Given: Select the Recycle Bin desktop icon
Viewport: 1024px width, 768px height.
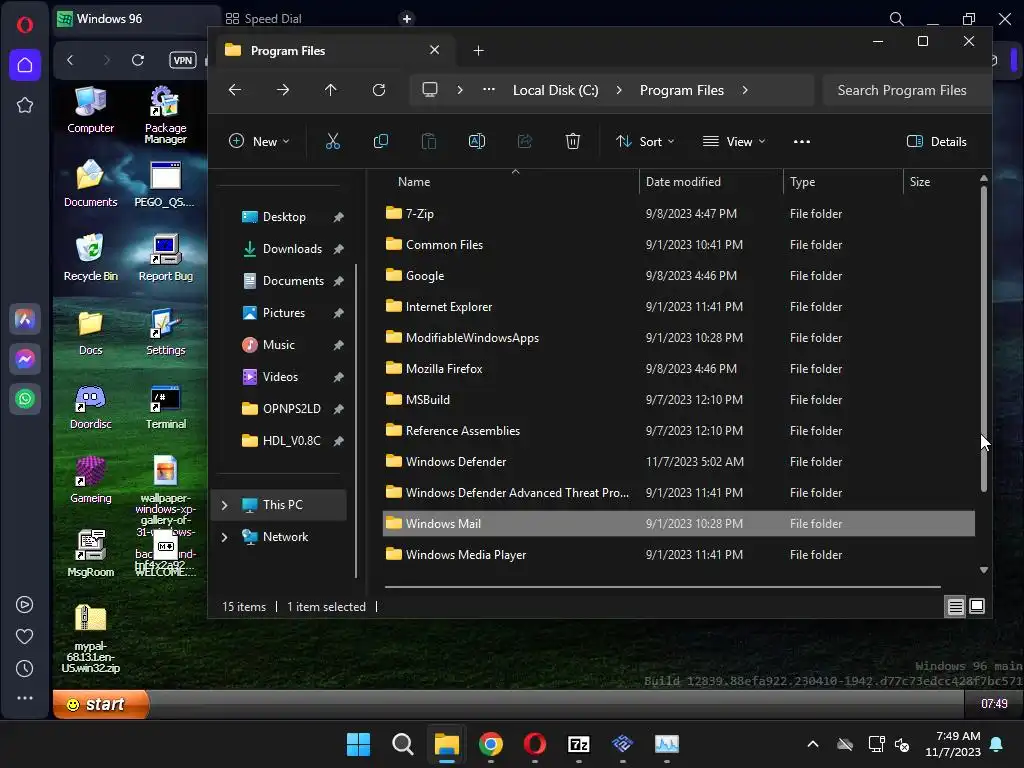Looking at the screenshot, I should tap(91, 257).
